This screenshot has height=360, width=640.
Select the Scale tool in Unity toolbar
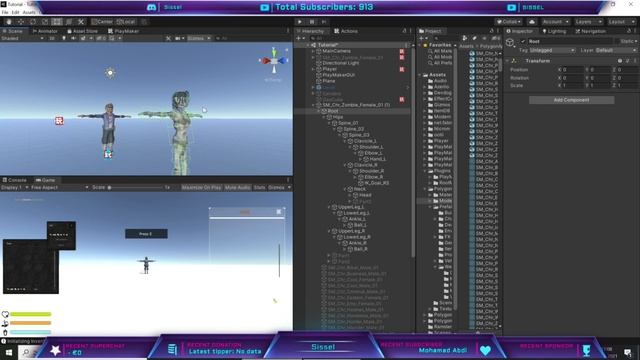[45, 22]
